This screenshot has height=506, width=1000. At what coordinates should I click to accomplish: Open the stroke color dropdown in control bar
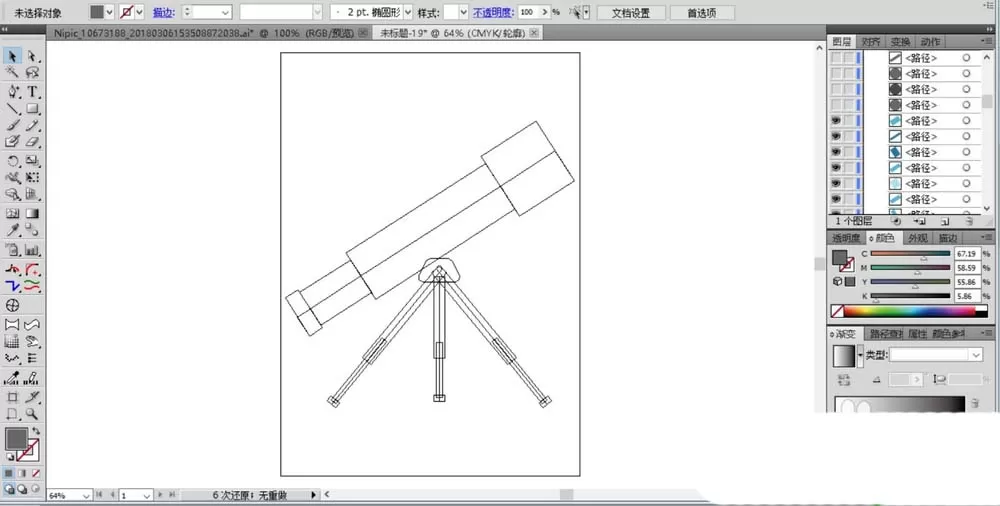[x=139, y=12]
